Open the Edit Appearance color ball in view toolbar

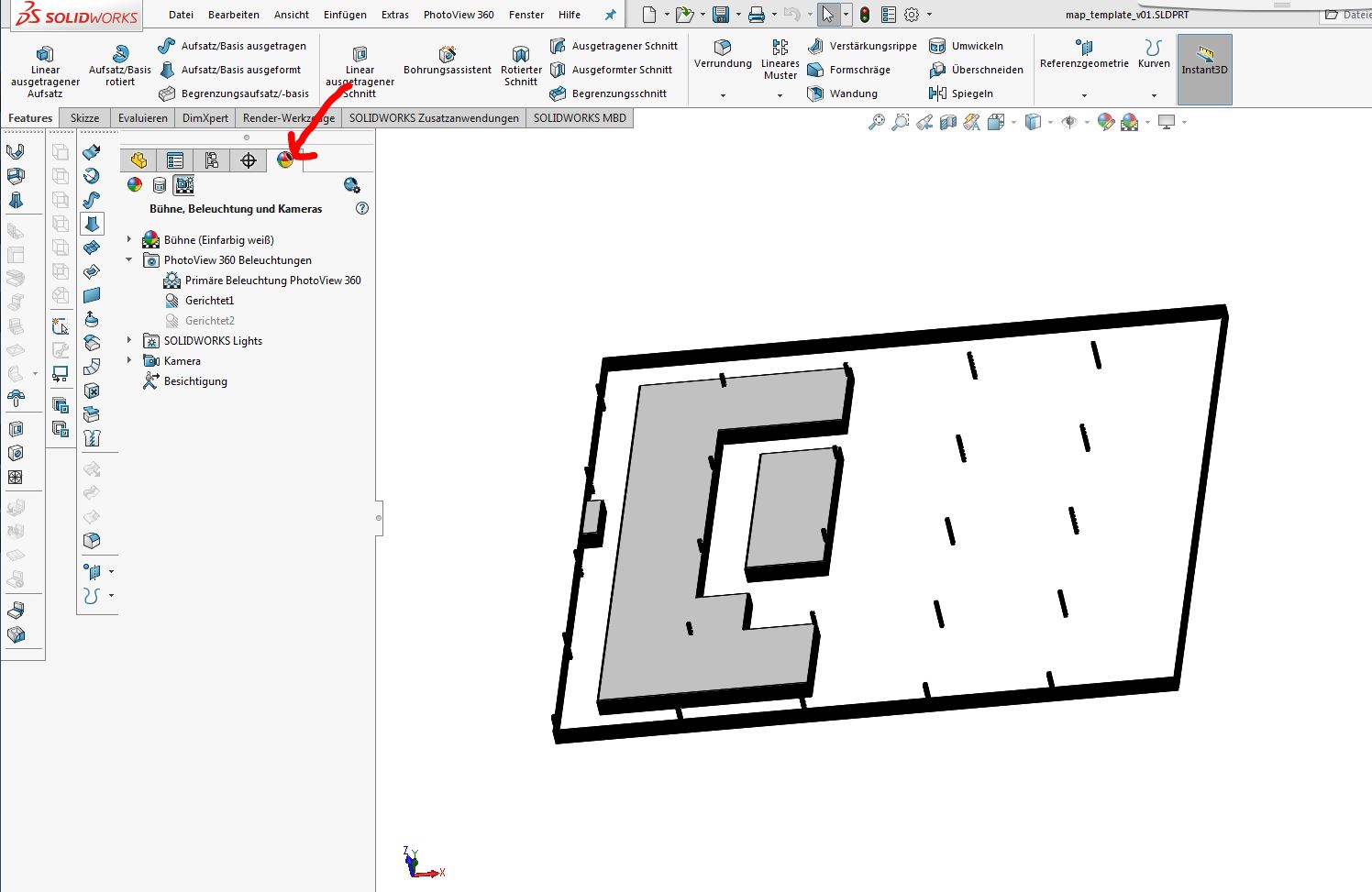pos(1106,122)
